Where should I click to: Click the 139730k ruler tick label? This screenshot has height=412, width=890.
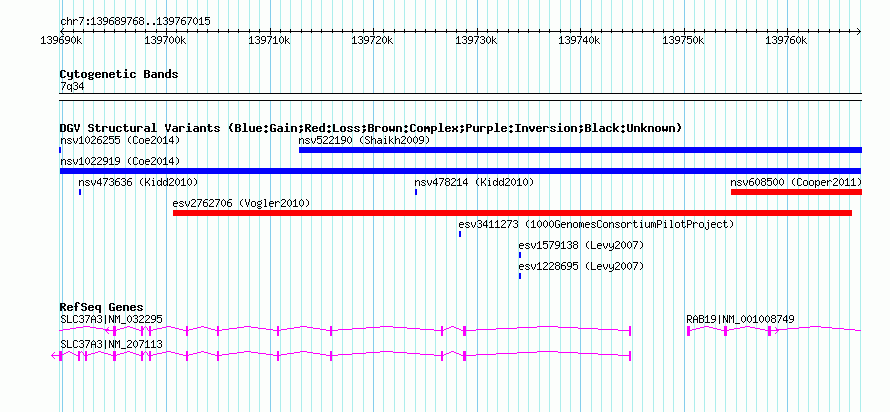coord(476,41)
